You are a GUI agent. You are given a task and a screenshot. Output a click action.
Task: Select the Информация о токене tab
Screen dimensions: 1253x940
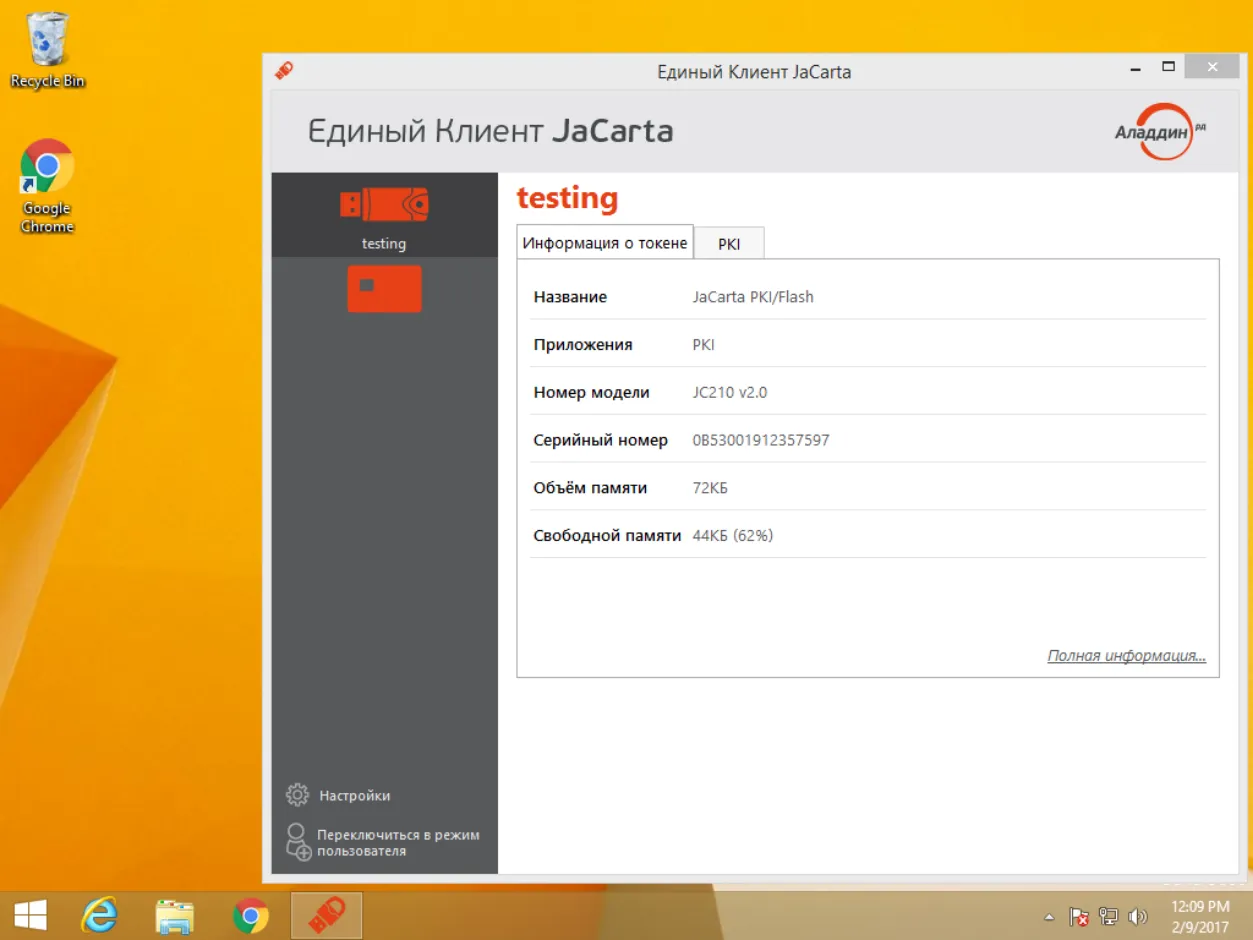(x=605, y=243)
